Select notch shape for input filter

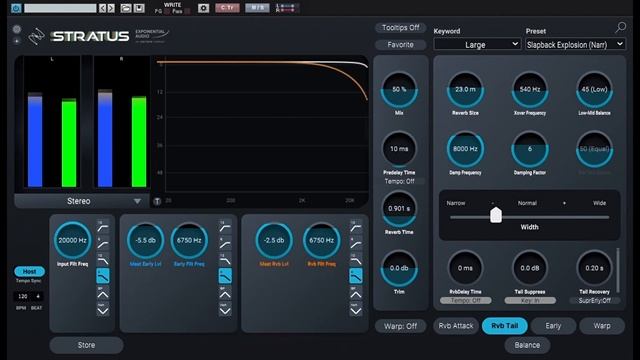tap(103, 310)
